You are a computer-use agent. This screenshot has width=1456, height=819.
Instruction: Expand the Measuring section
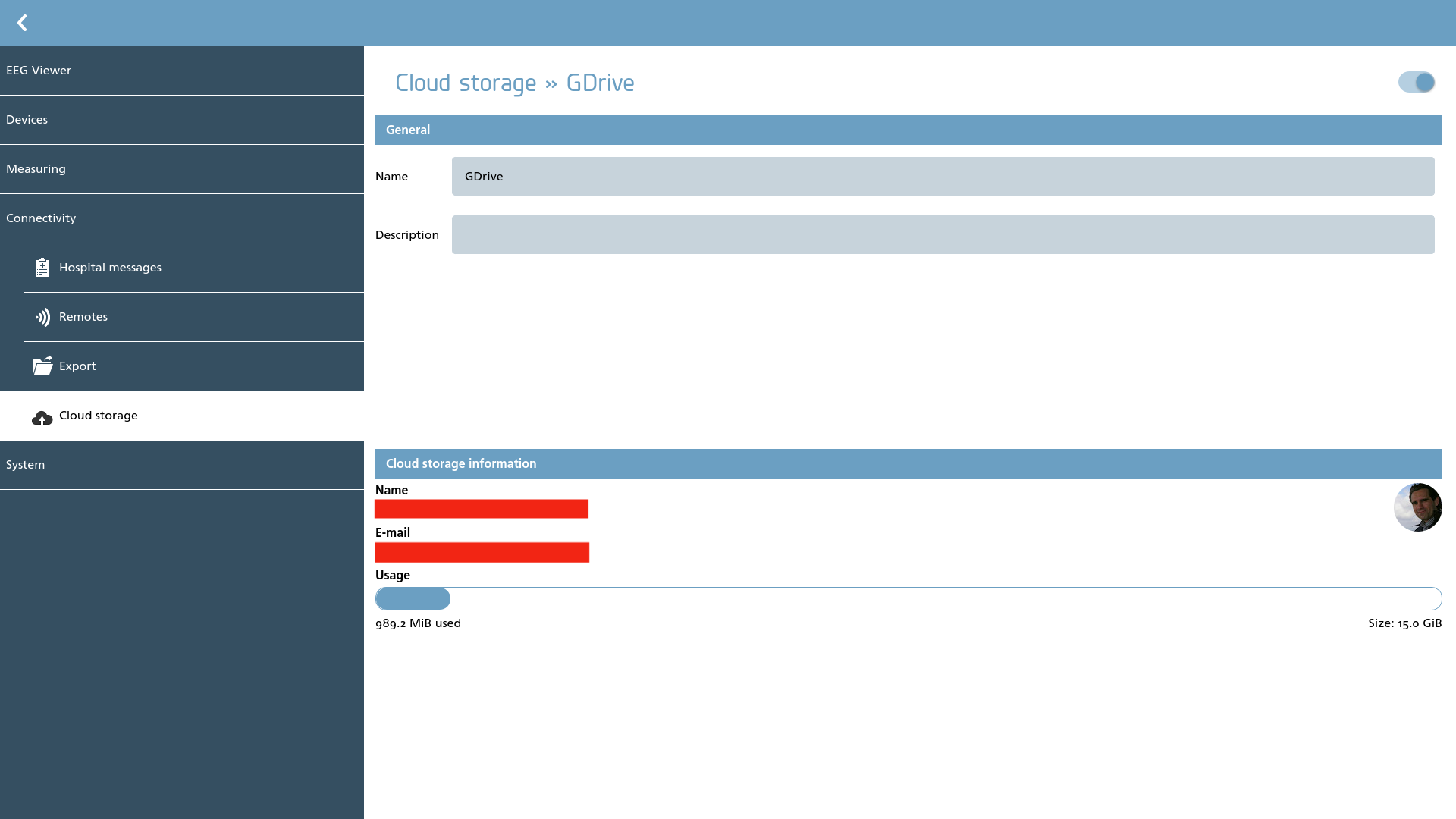(x=182, y=169)
